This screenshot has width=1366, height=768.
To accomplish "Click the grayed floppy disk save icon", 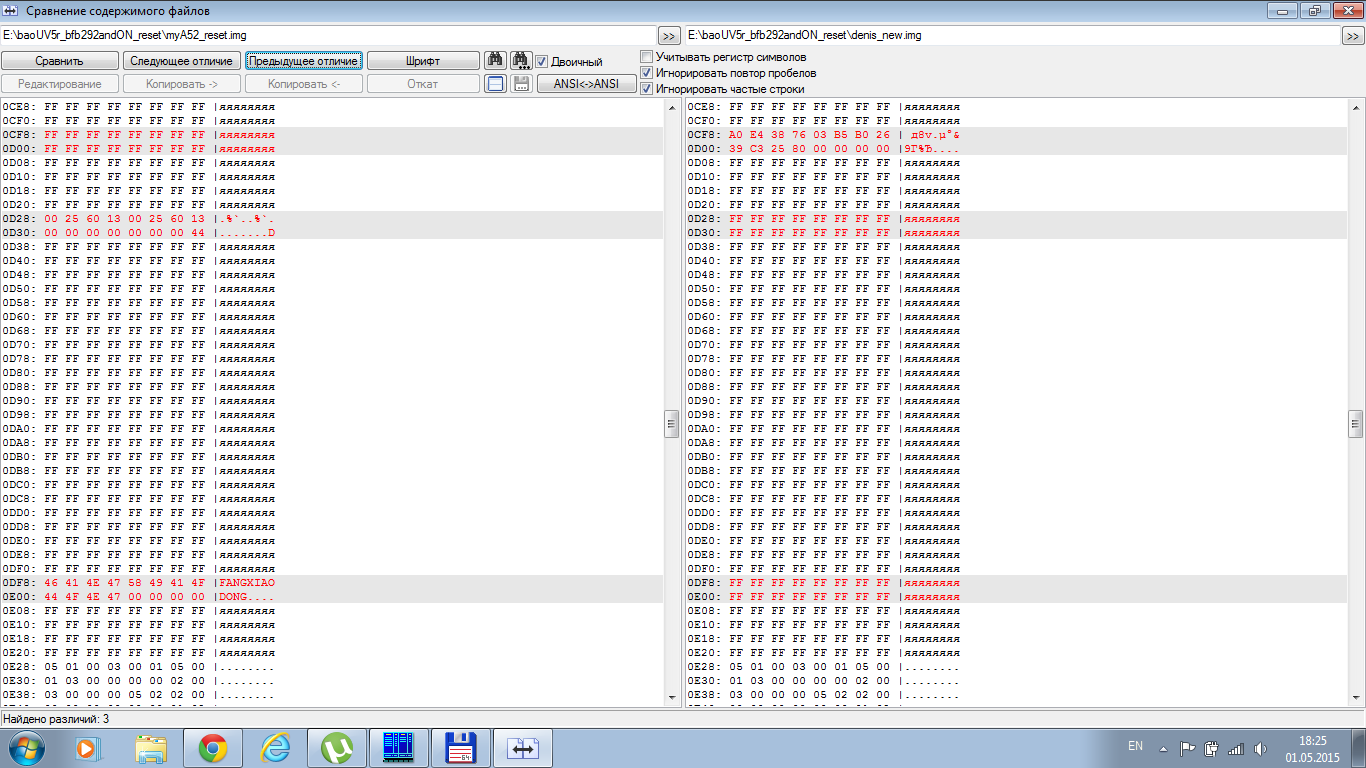I will (x=521, y=84).
